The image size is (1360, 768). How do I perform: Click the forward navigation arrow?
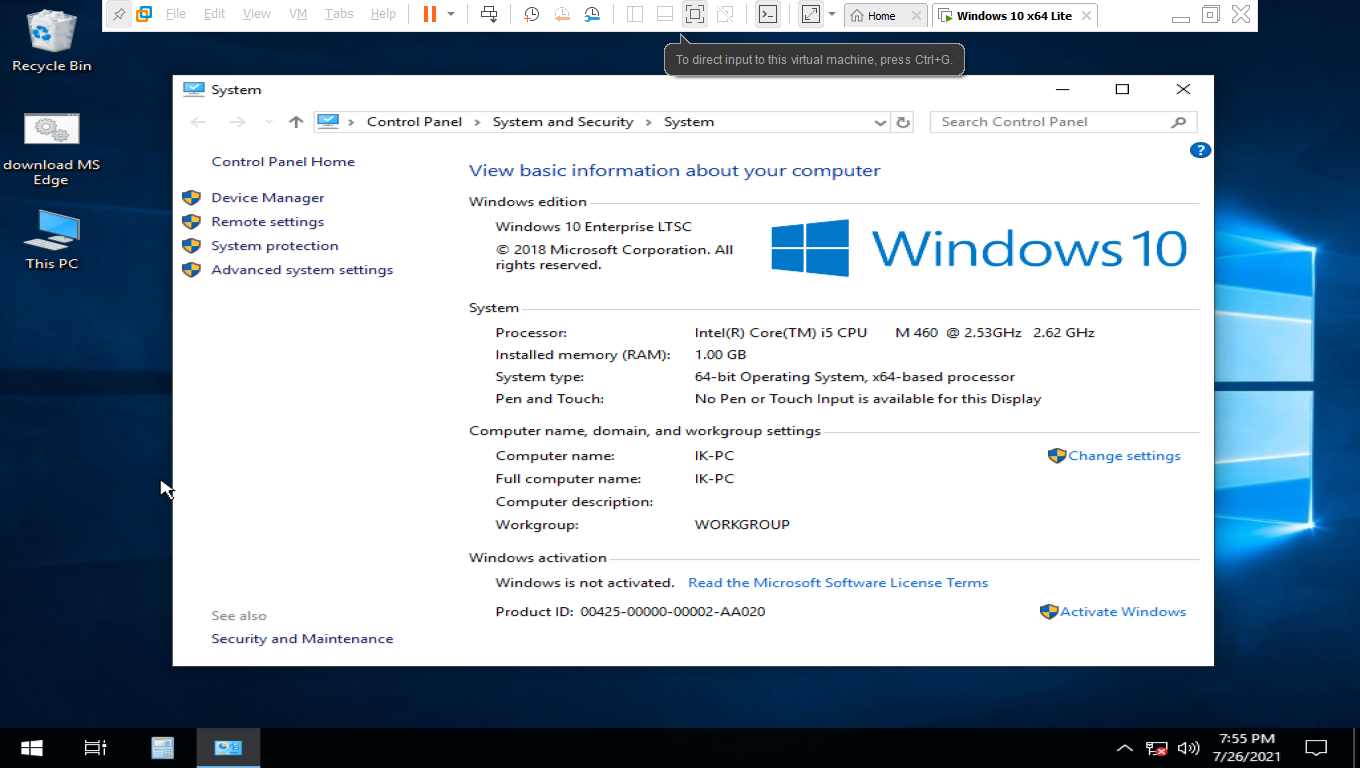[x=237, y=122]
